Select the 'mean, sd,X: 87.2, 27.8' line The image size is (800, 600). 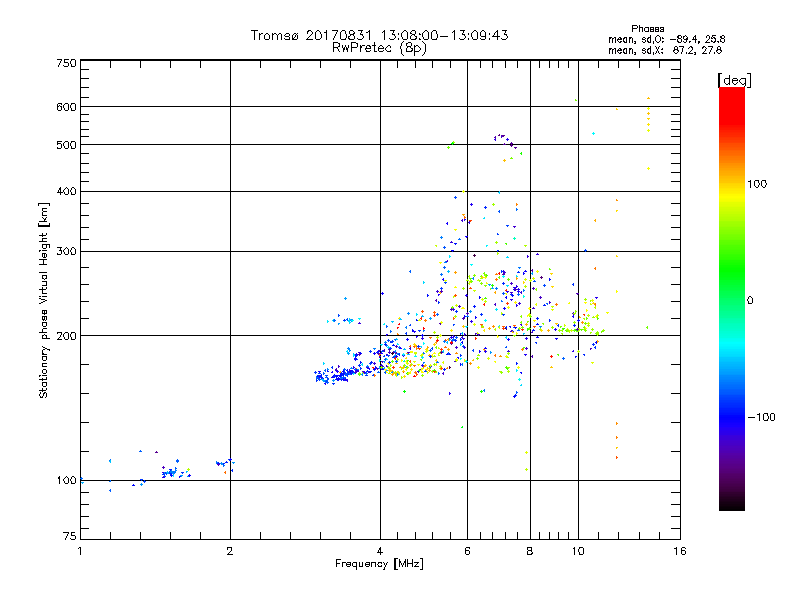(x=665, y=50)
